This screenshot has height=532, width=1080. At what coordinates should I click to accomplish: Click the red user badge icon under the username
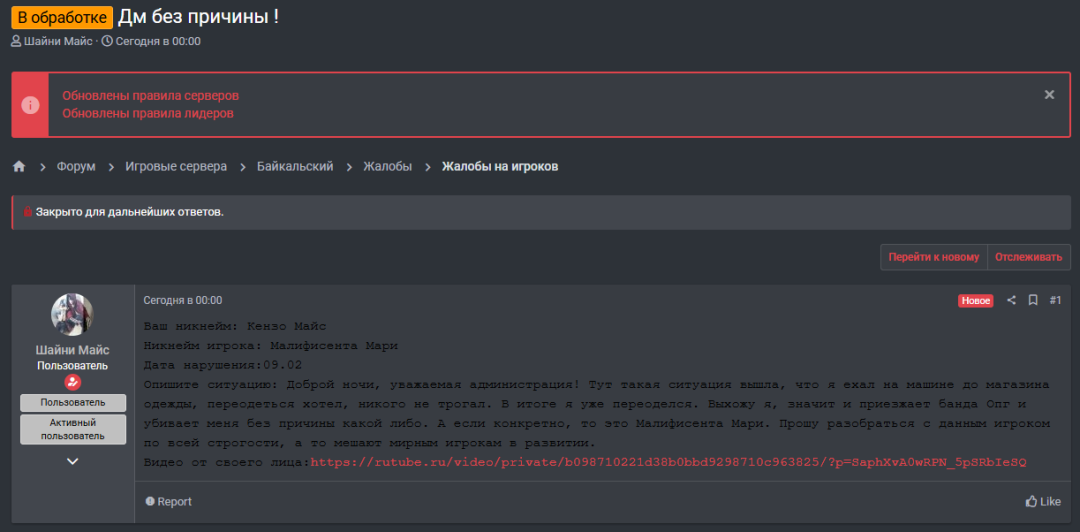coord(73,382)
